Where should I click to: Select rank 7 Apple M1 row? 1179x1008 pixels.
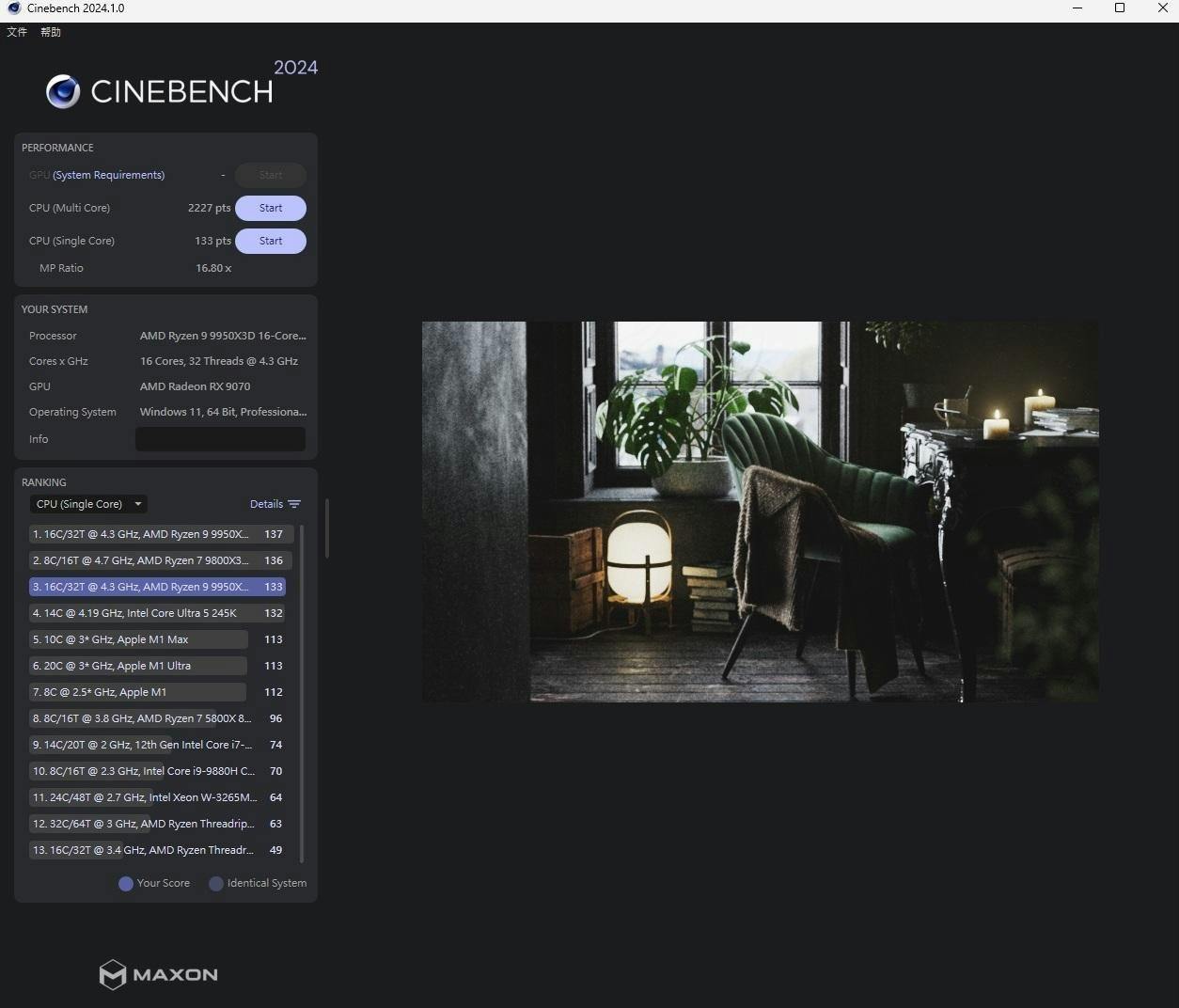click(157, 692)
